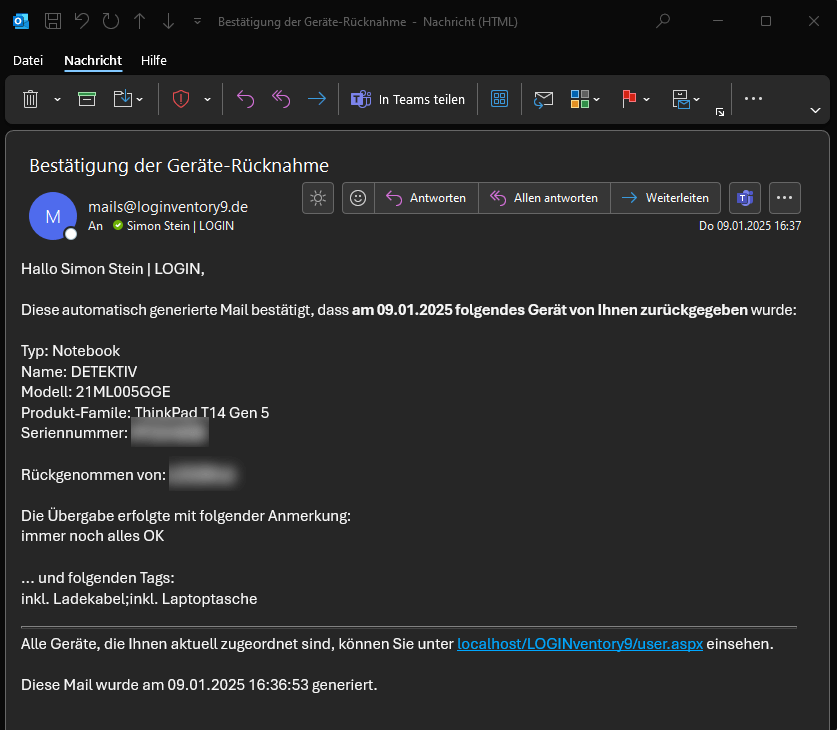This screenshot has width=837, height=730.
Task: Open Customize Quick Access Toolbar dropdown
Action: coord(198,21)
